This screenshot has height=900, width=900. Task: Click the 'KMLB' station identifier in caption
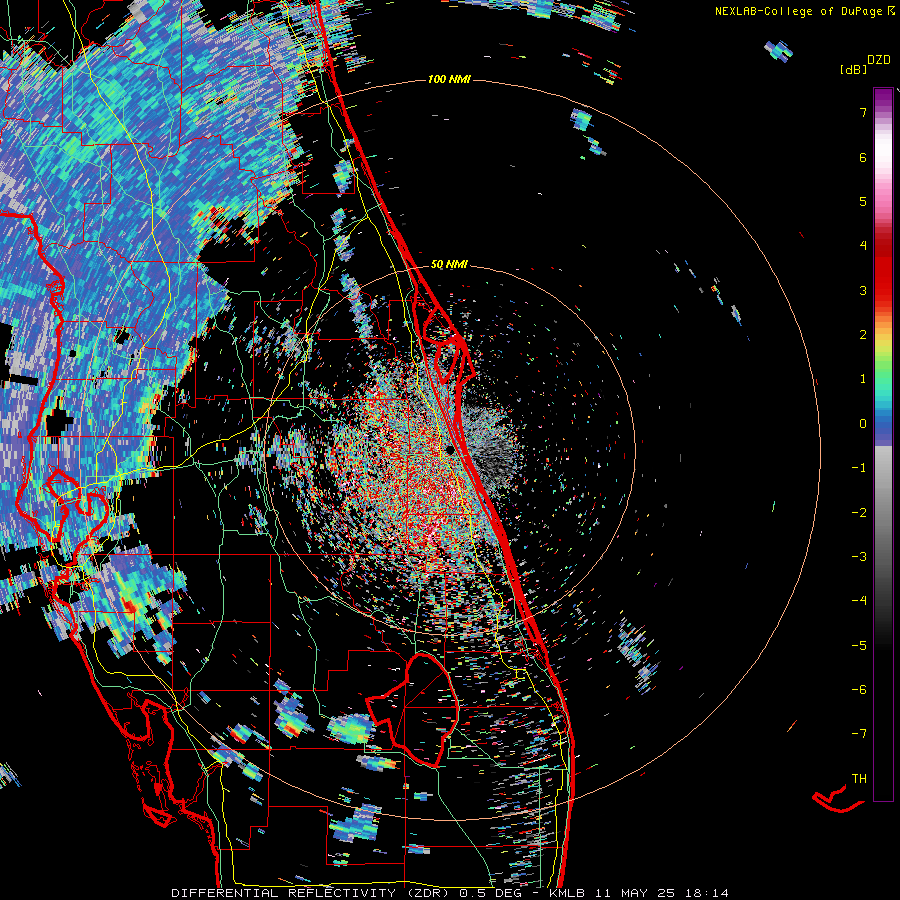pyautogui.click(x=568, y=893)
